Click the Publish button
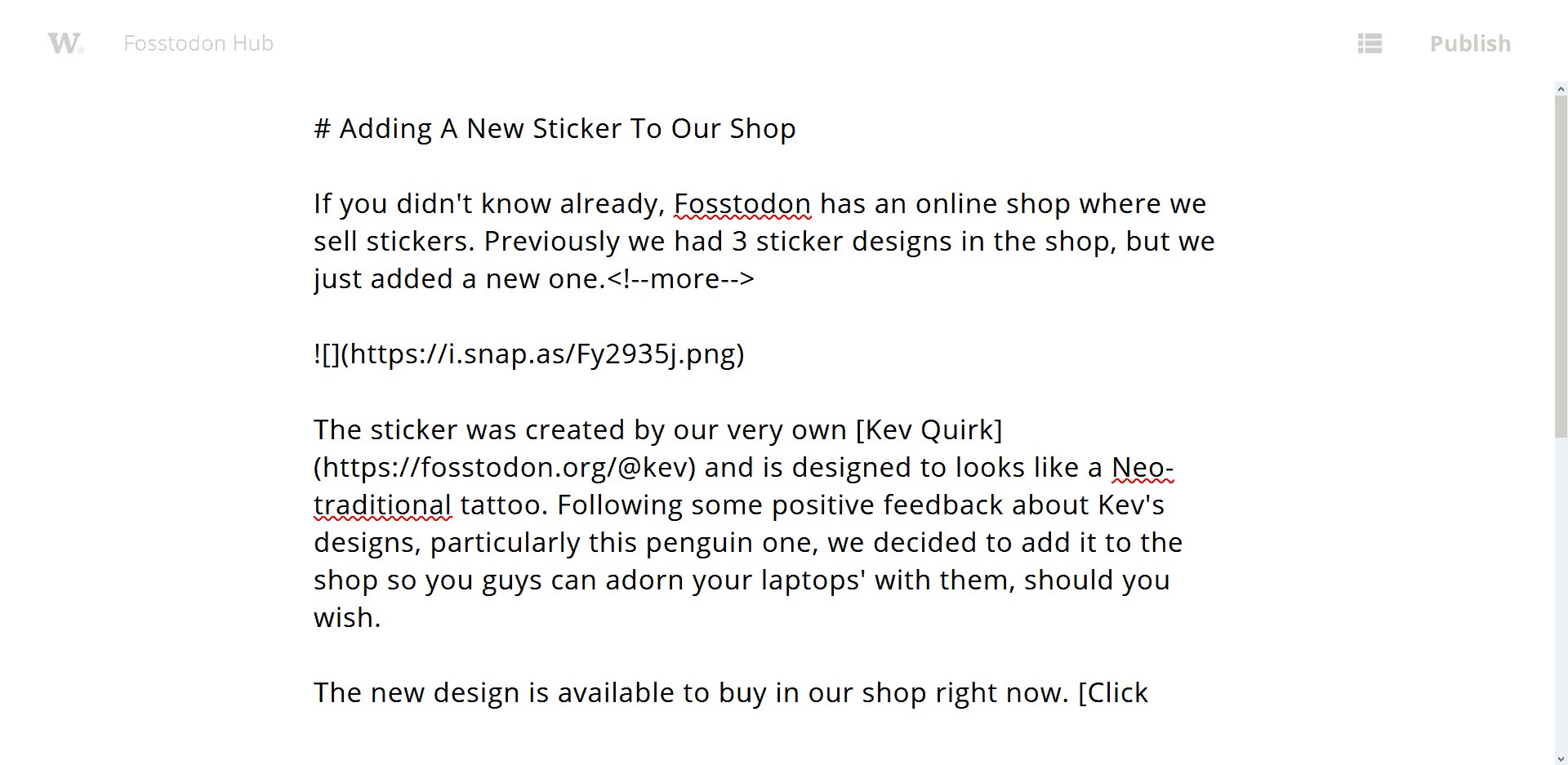 point(1470,43)
